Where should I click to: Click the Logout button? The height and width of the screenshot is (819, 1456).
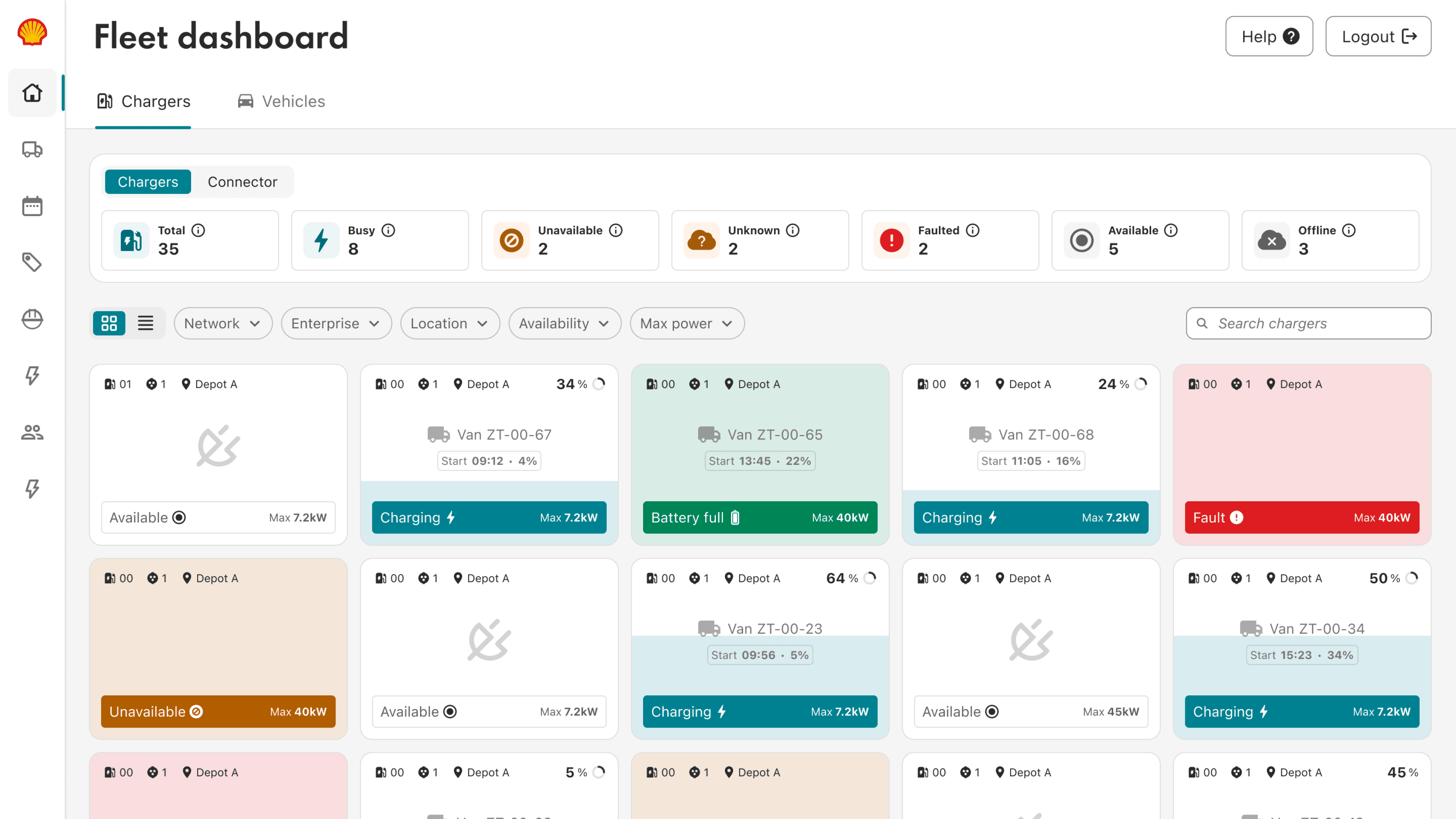1378,36
